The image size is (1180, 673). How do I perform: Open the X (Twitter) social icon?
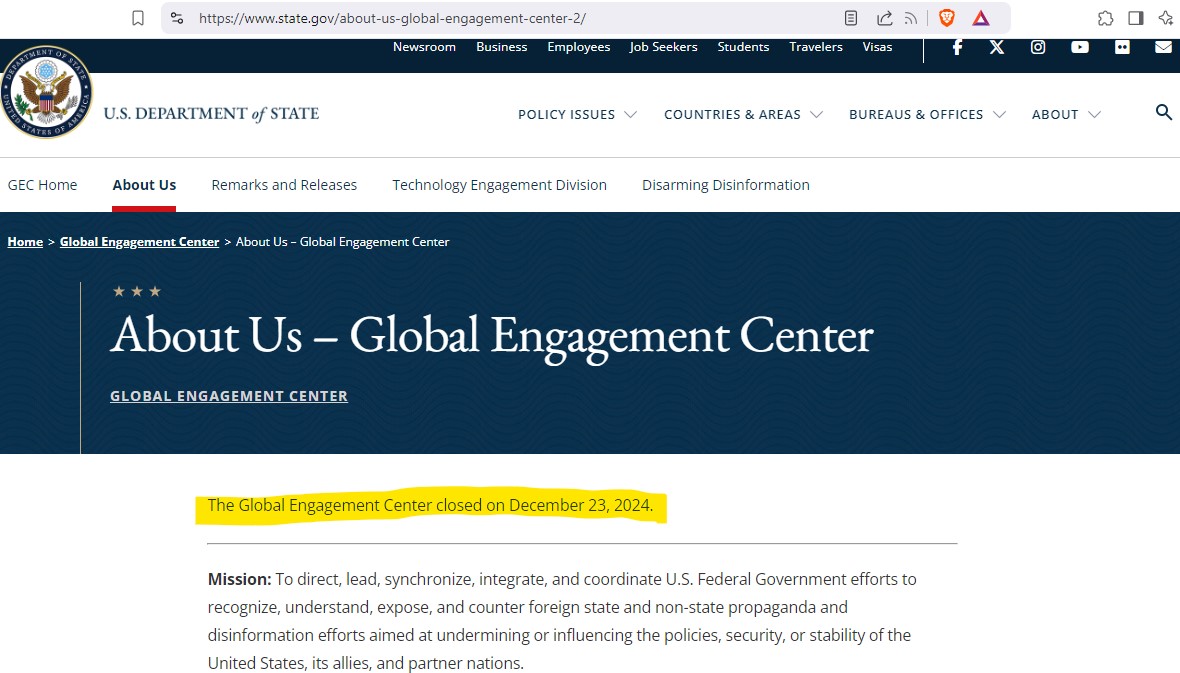click(997, 47)
